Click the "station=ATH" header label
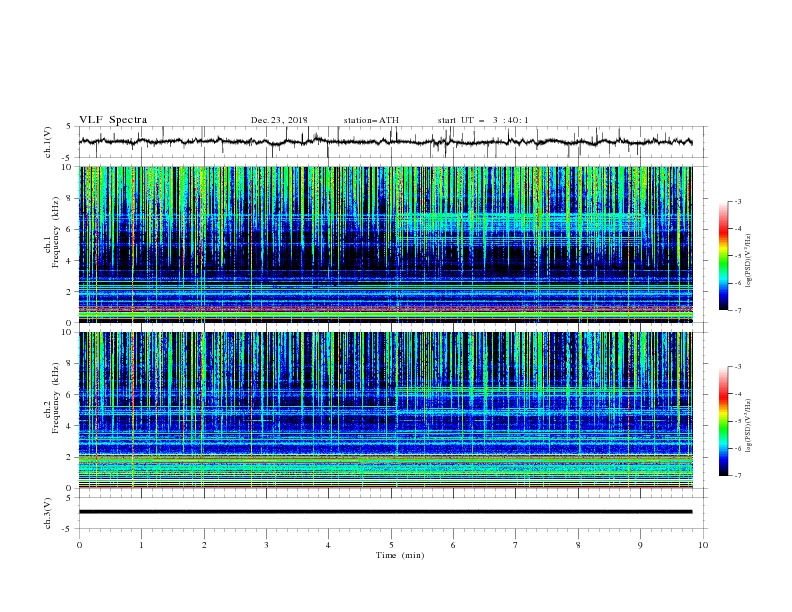 (x=371, y=120)
